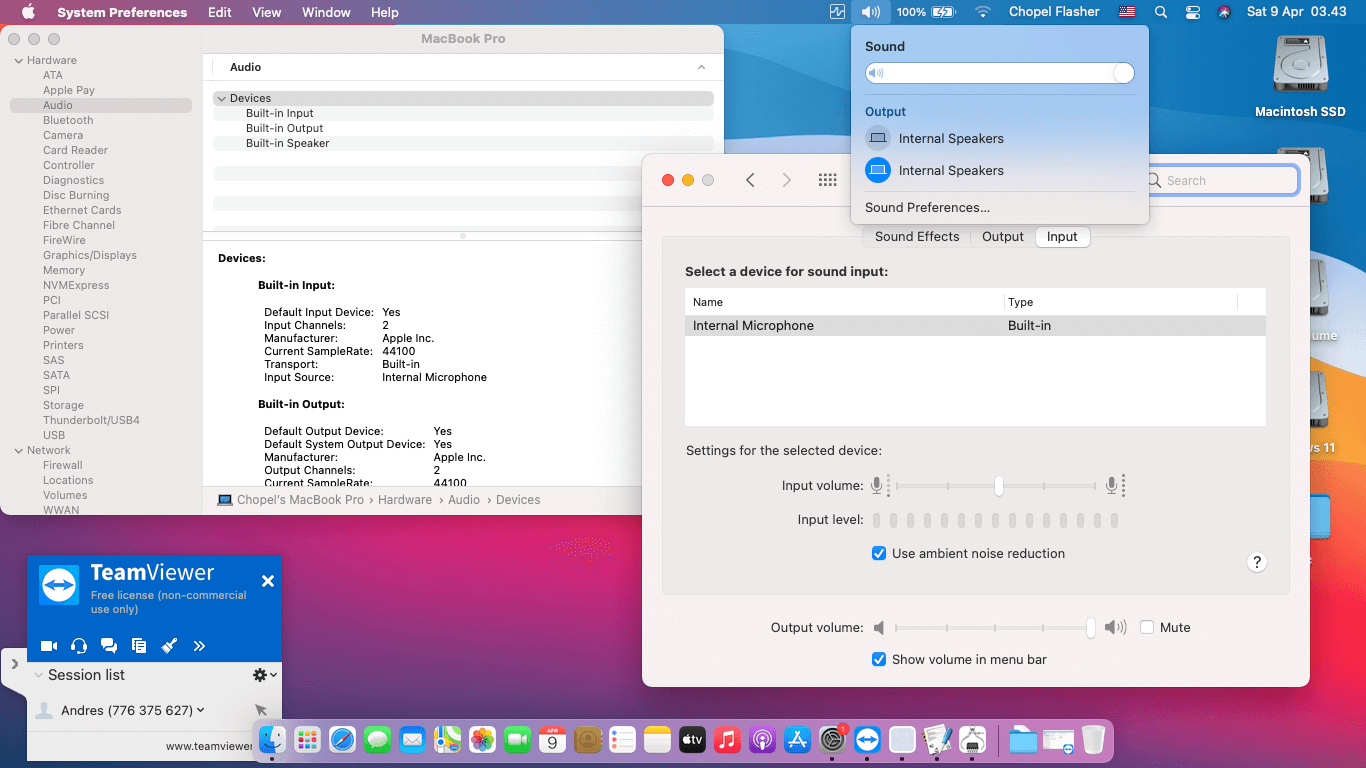This screenshot has width=1366, height=768.
Task: Switch to the Sound Effects tab
Action: [x=916, y=237]
